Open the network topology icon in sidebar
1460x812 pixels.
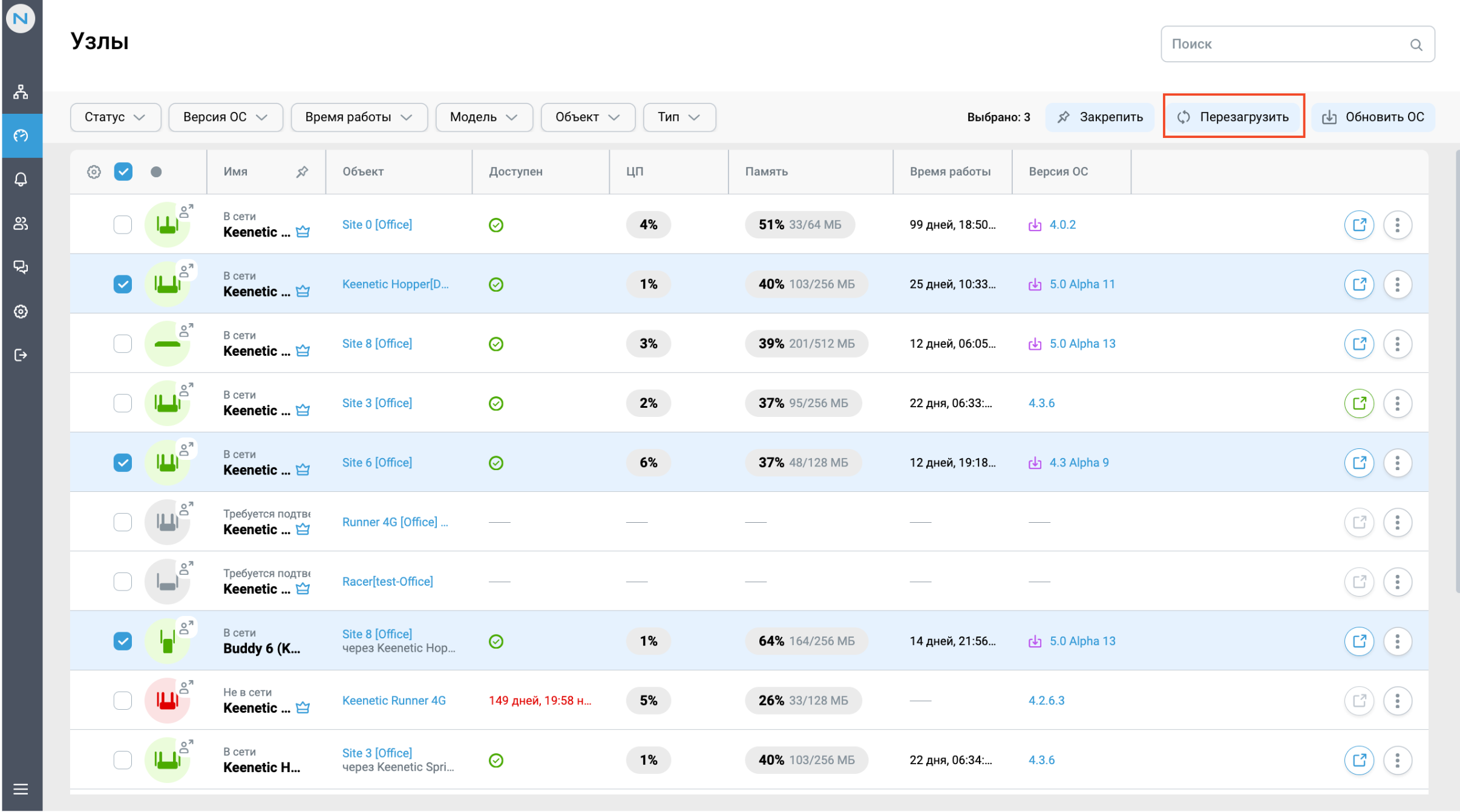coord(21,91)
